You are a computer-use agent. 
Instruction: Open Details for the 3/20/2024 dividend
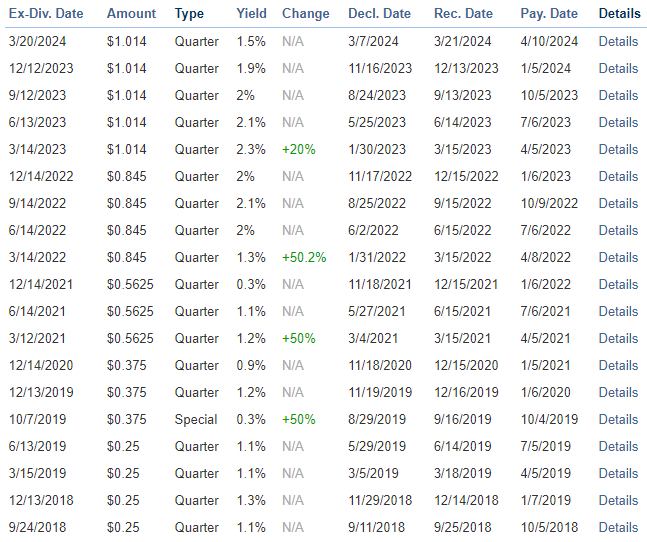coord(618,41)
